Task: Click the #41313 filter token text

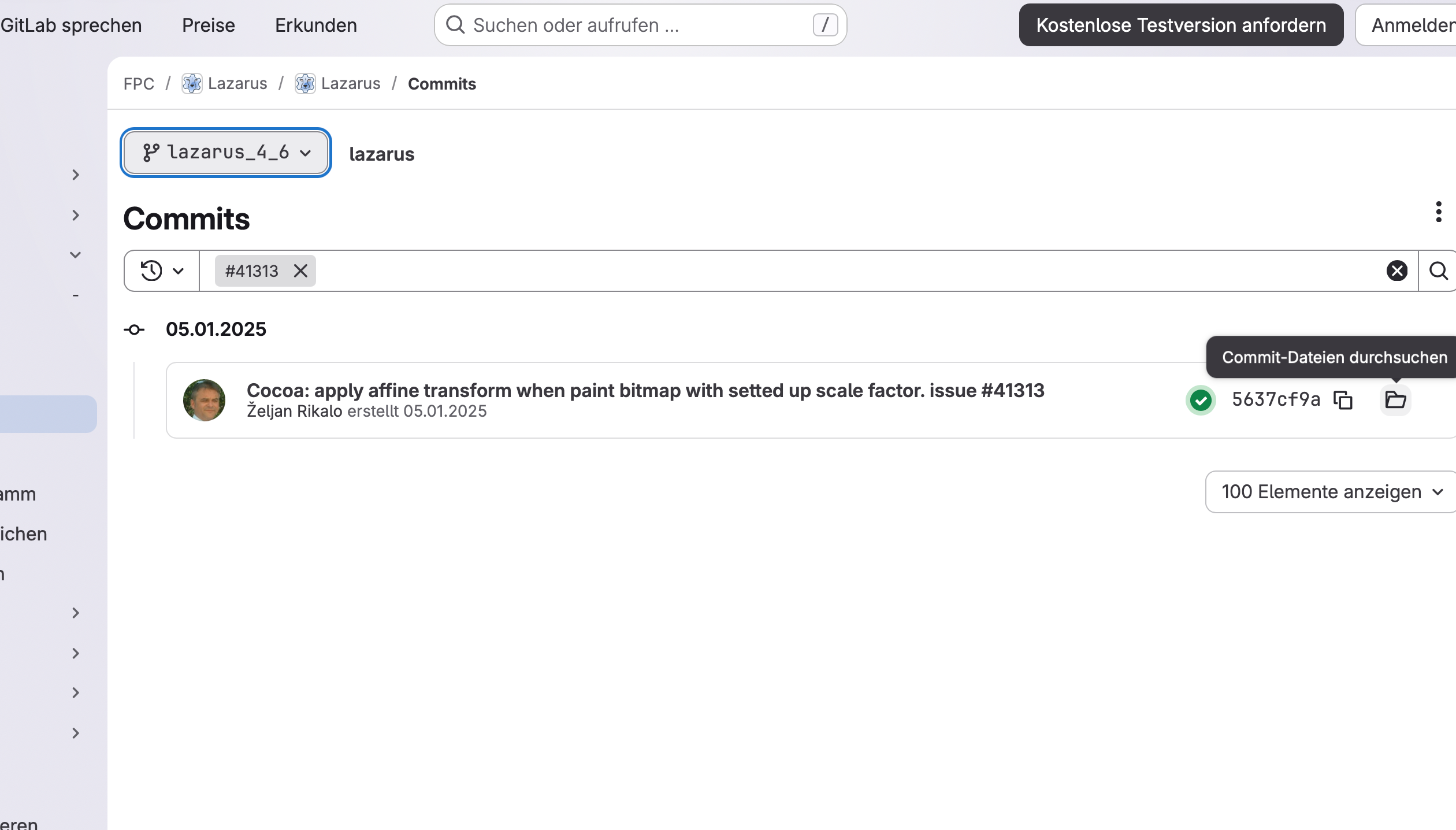Action: [252, 271]
